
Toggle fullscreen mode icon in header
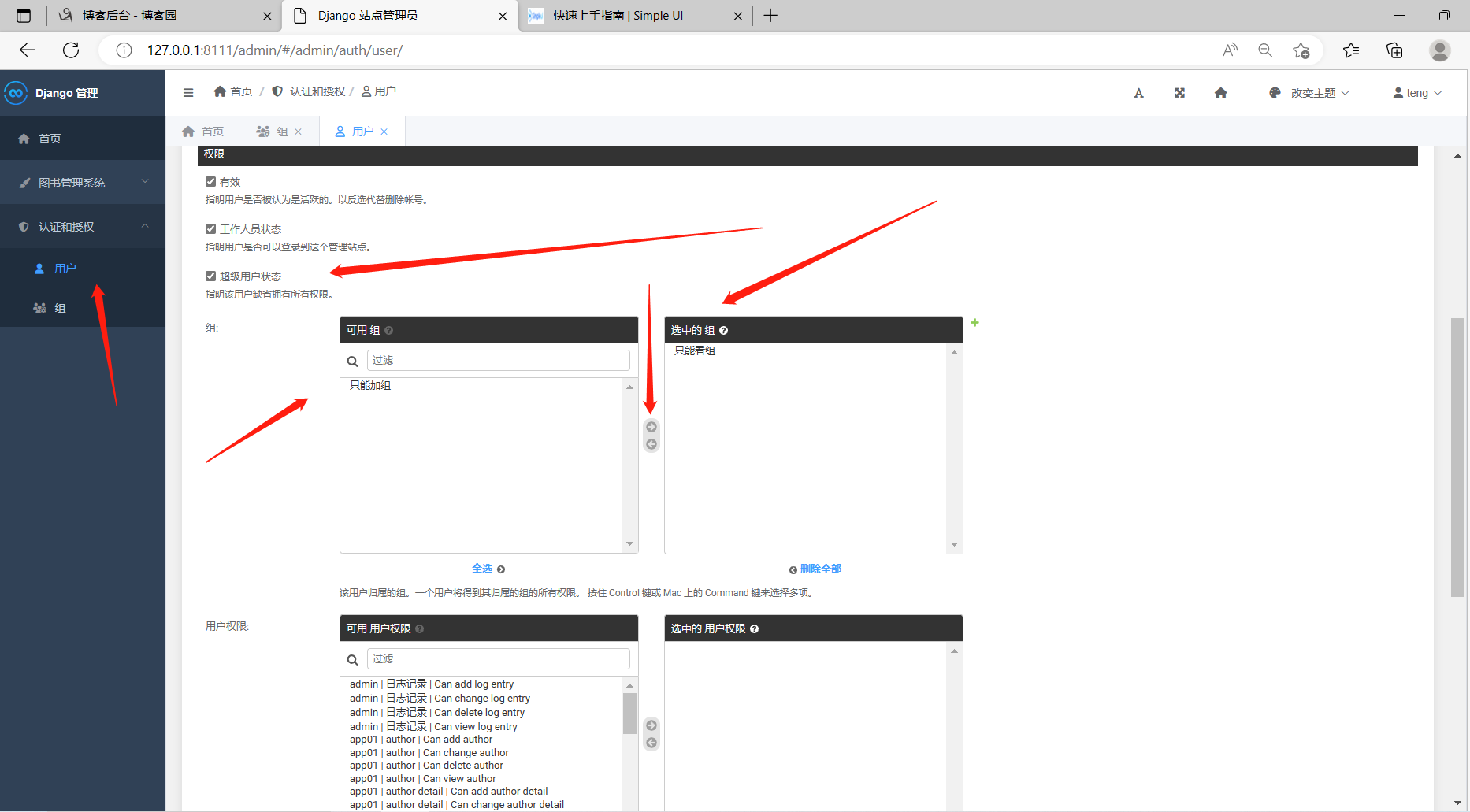[1179, 93]
